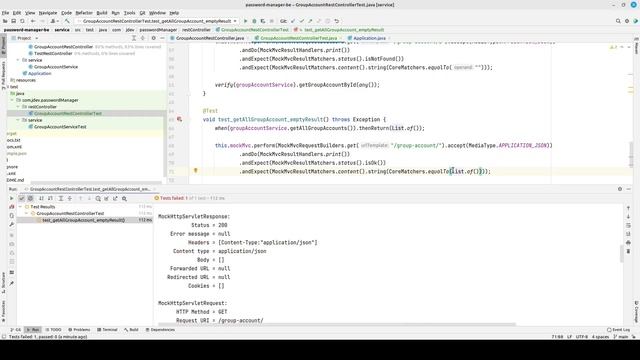Open the Navigate menu
640x360 pixels.
[x=48, y=13]
